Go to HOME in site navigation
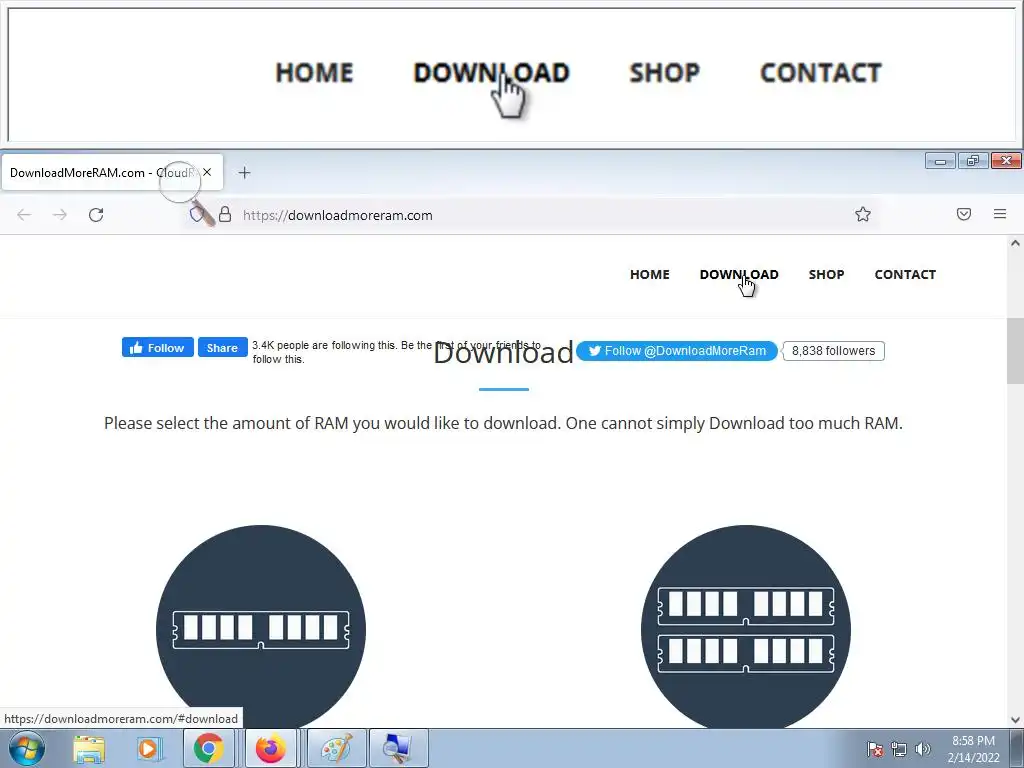This screenshot has width=1024, height=768. (650, 274)
